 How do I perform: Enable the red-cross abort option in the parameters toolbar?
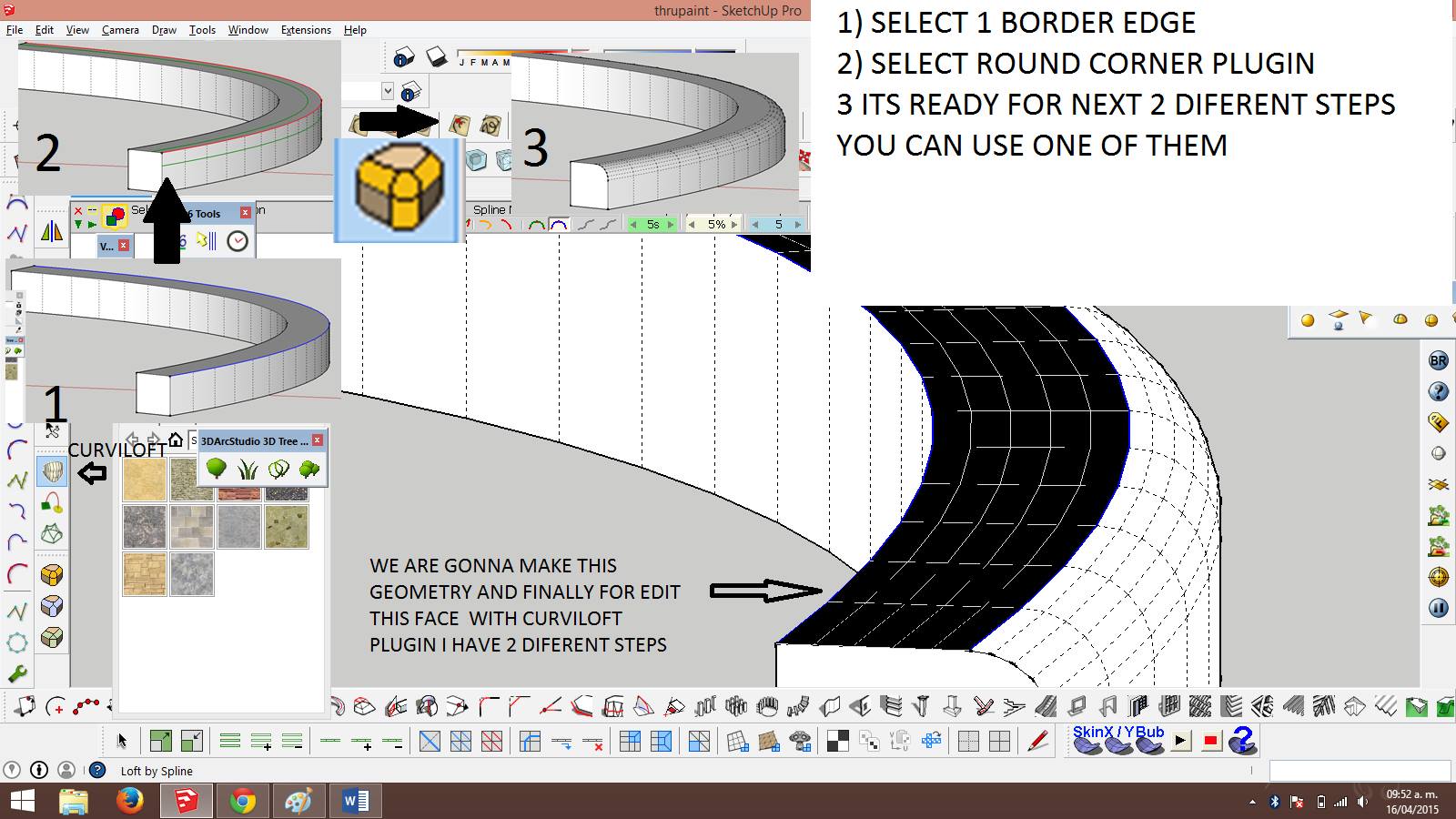click(592, 742)
